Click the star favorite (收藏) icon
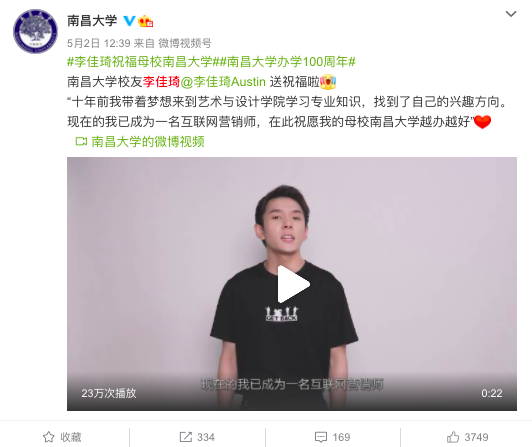 pos(49,437)
